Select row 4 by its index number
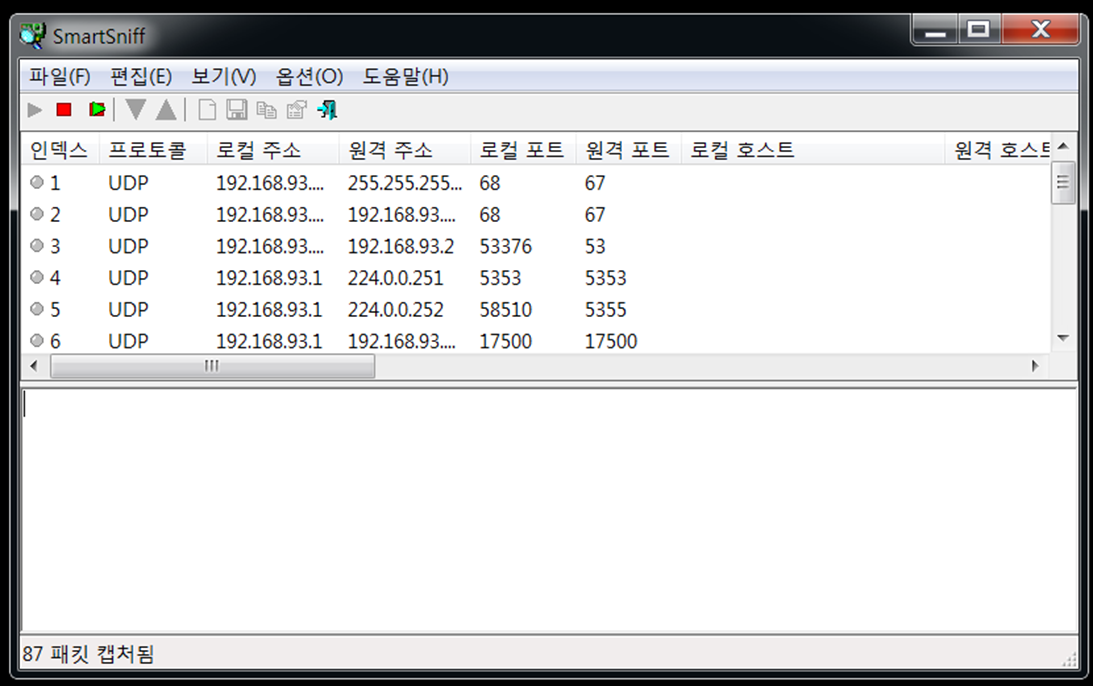 point(55,278)
